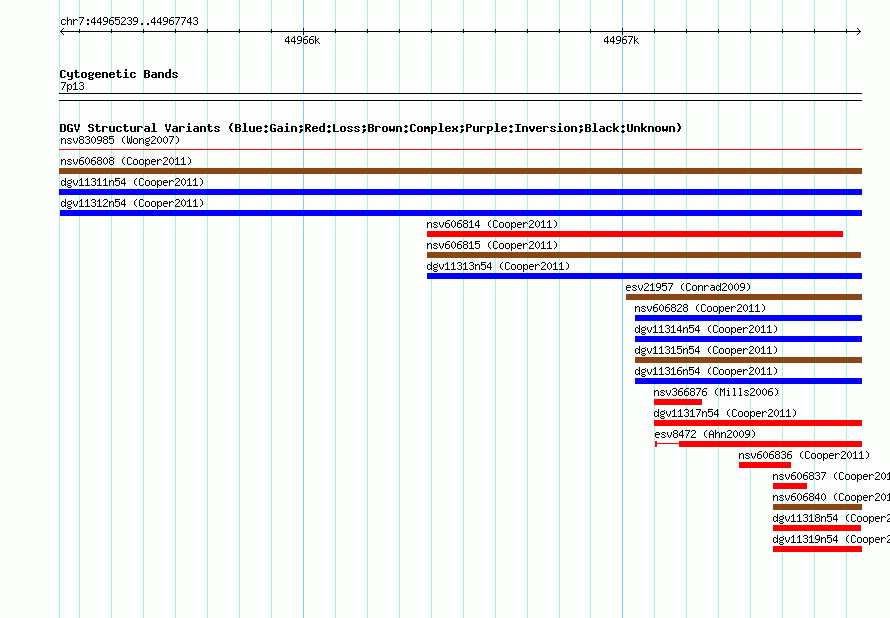Click the blue nsv606828 gain bar

coord(748,318)
